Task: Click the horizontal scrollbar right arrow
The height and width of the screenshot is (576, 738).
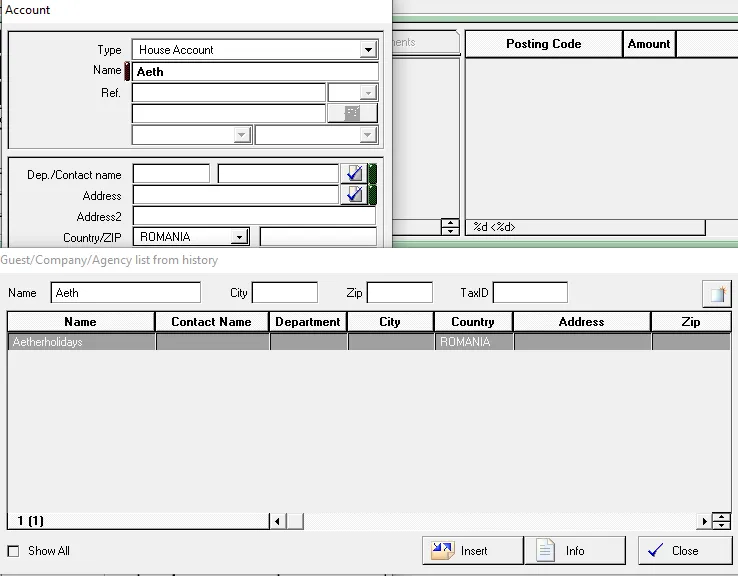Action: coord(705,521)
